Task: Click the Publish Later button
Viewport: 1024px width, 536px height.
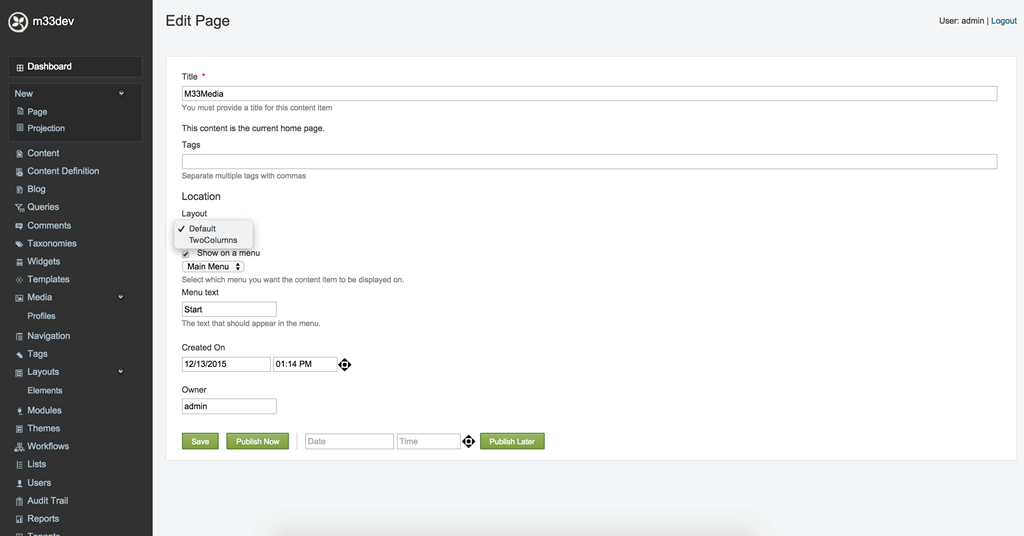Action: pyautogui.click(x=512, y=441)
